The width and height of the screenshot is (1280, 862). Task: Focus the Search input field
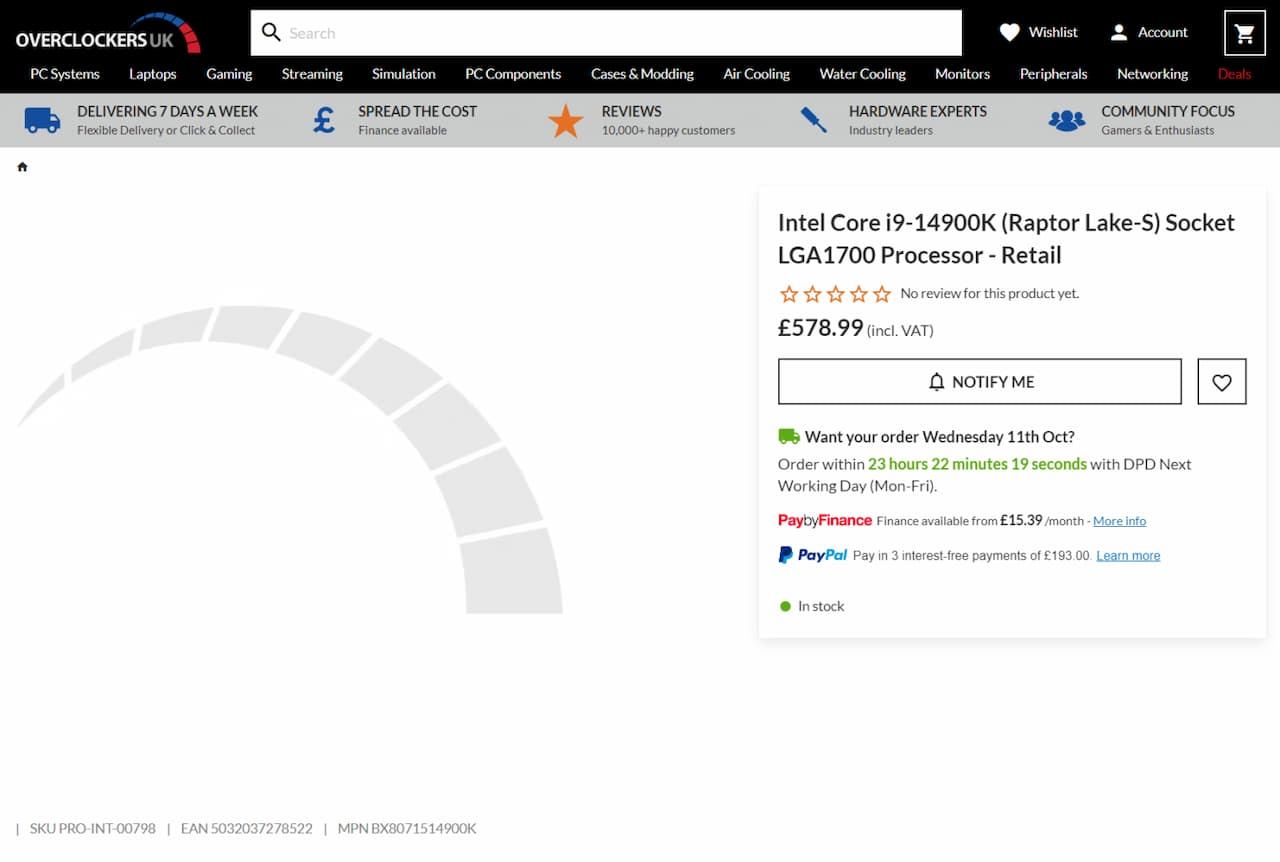(x=606, y=33)
